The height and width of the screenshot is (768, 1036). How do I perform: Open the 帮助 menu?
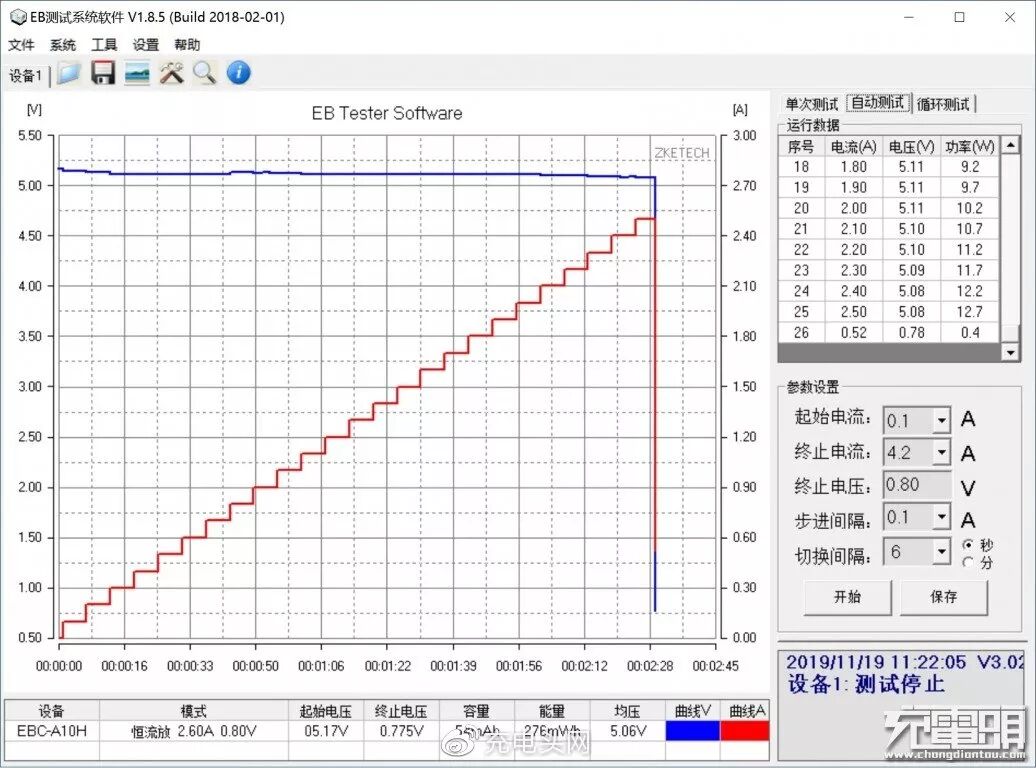point(187,45)
